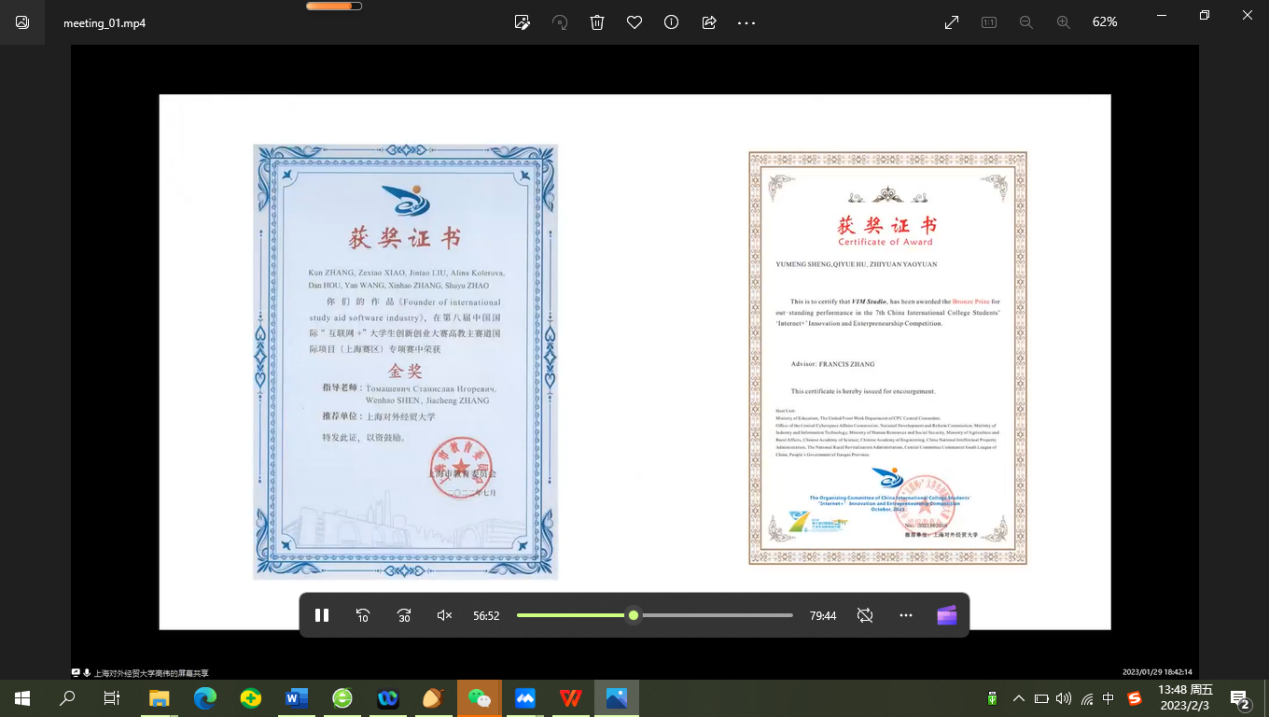
Task: Add this video to favorites
Action: pos(634,22)
